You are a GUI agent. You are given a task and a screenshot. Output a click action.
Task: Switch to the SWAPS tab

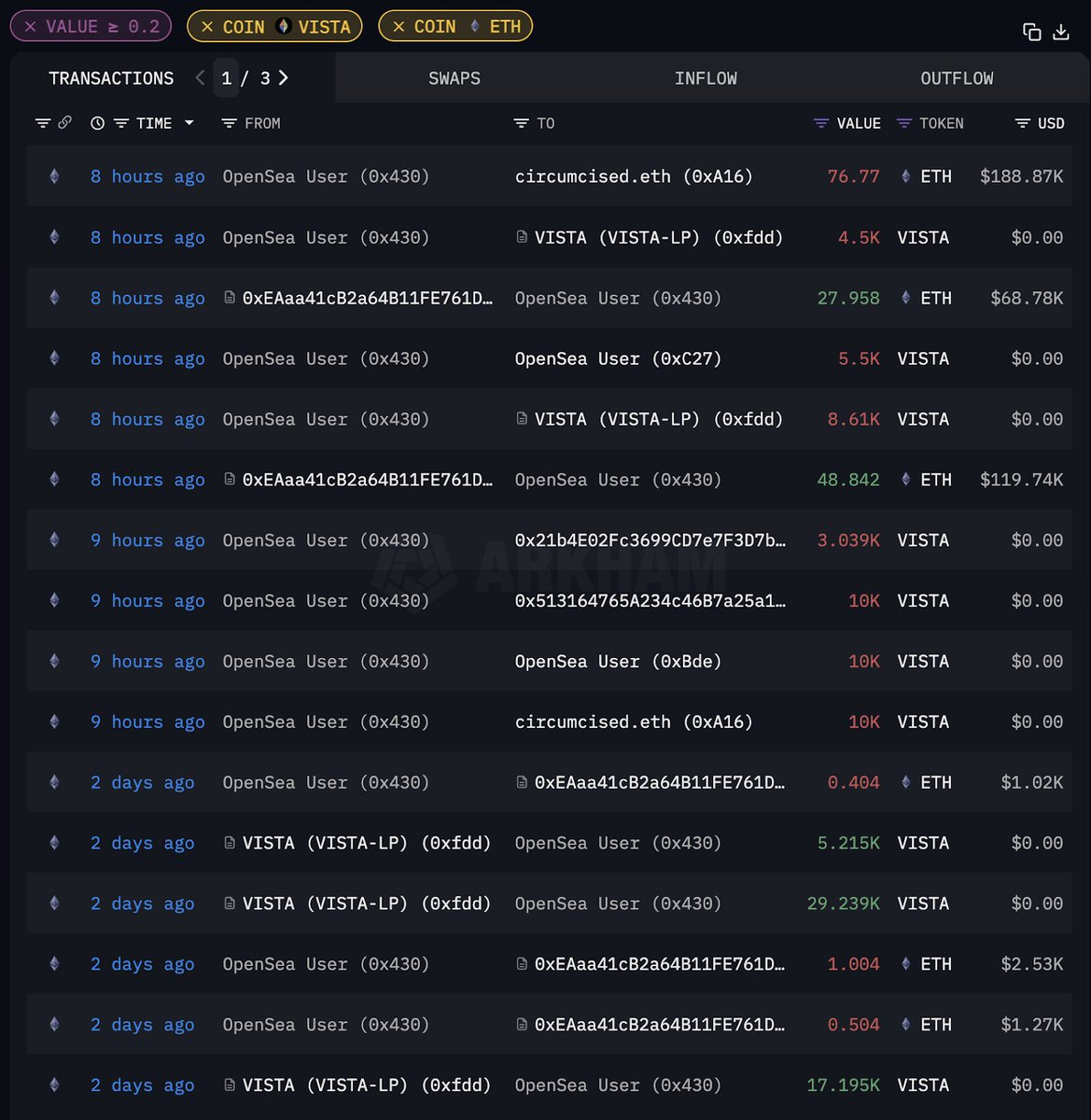[455, 78]
